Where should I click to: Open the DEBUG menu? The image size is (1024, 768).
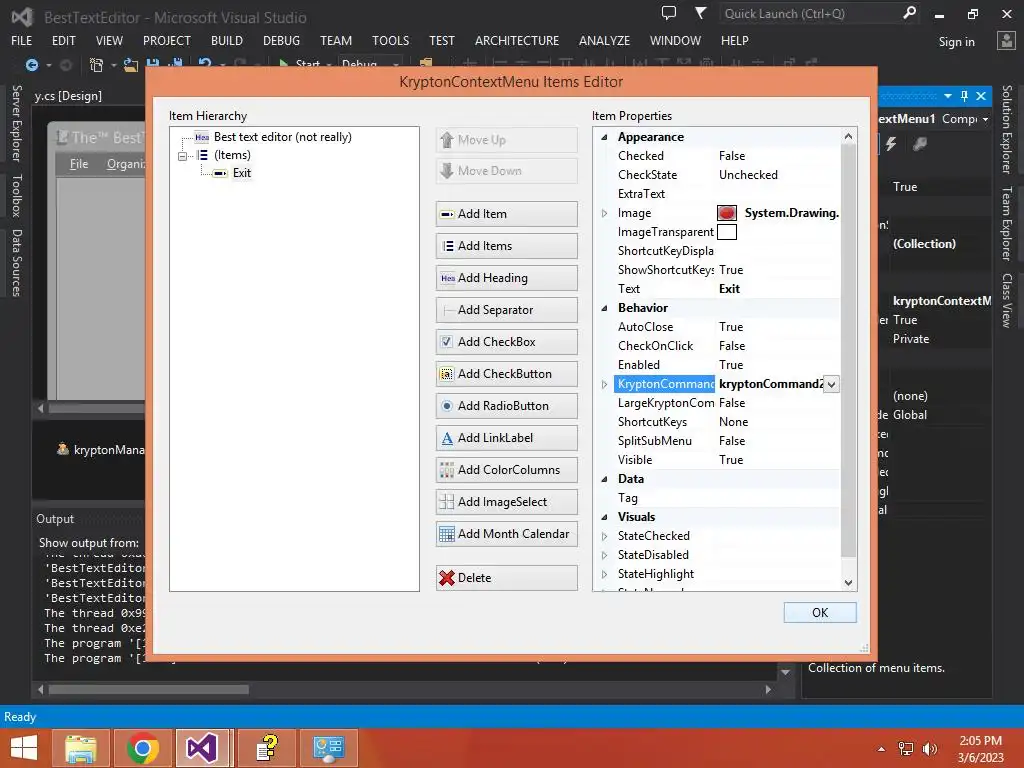(281, 40)
